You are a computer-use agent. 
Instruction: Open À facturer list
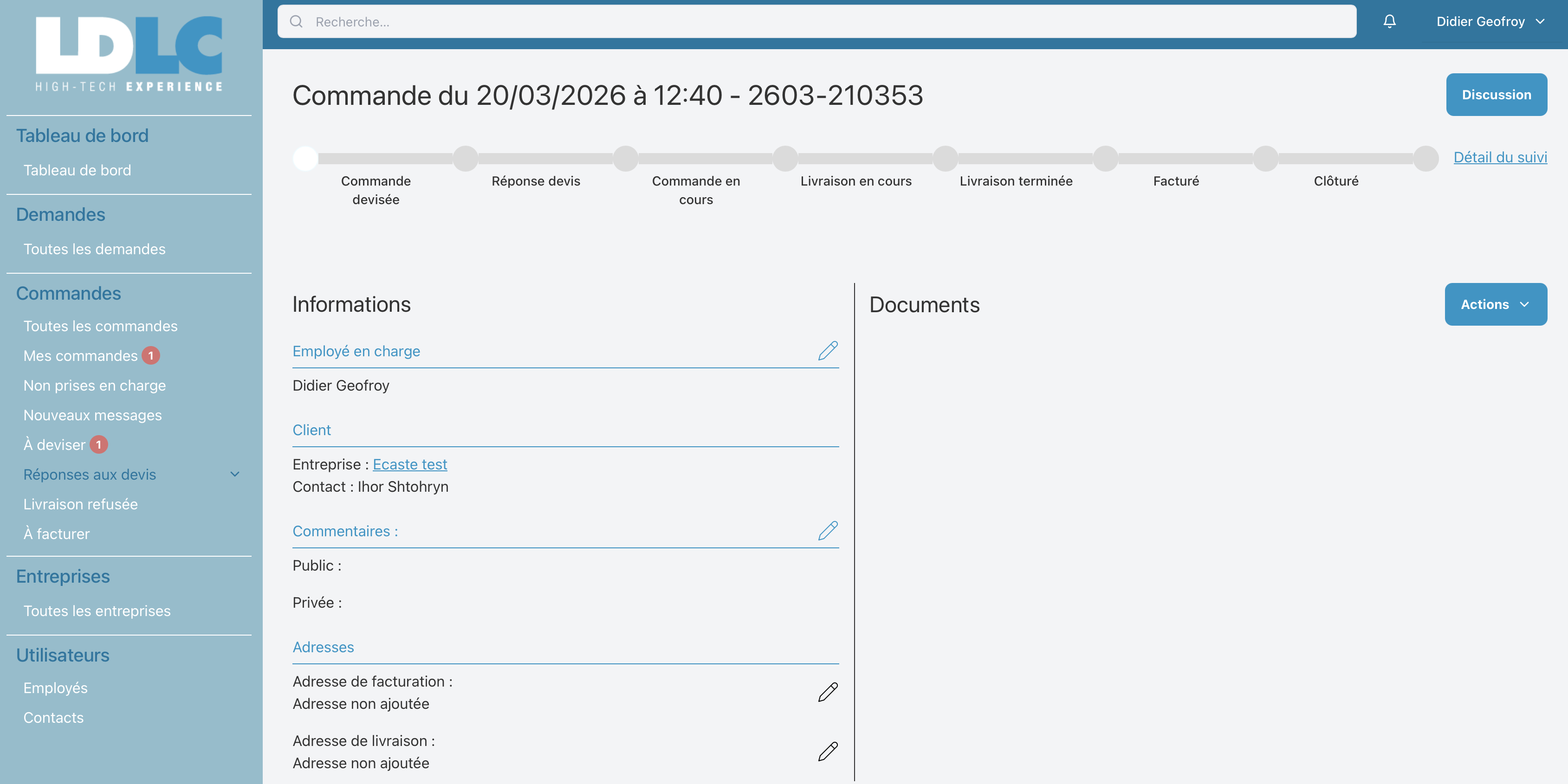[57, 534]
